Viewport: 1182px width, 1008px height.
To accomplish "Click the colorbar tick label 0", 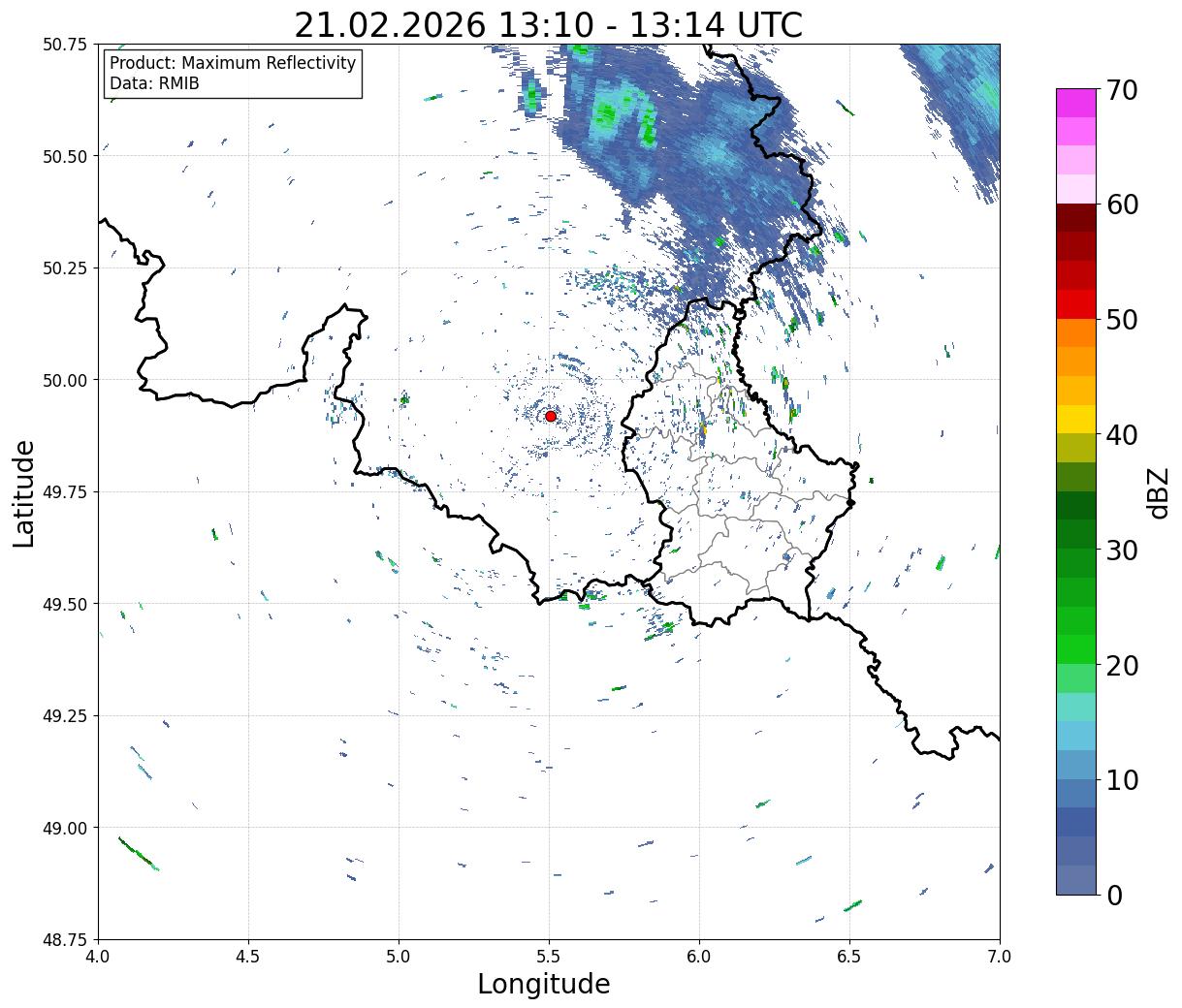I will coord(1114,896).
